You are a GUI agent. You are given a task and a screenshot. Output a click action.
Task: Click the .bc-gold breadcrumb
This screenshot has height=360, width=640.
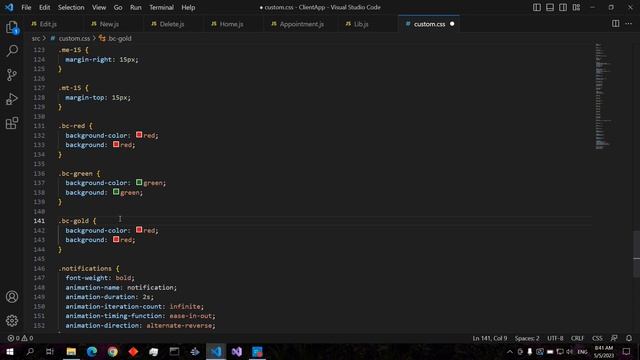coord(120,38)
